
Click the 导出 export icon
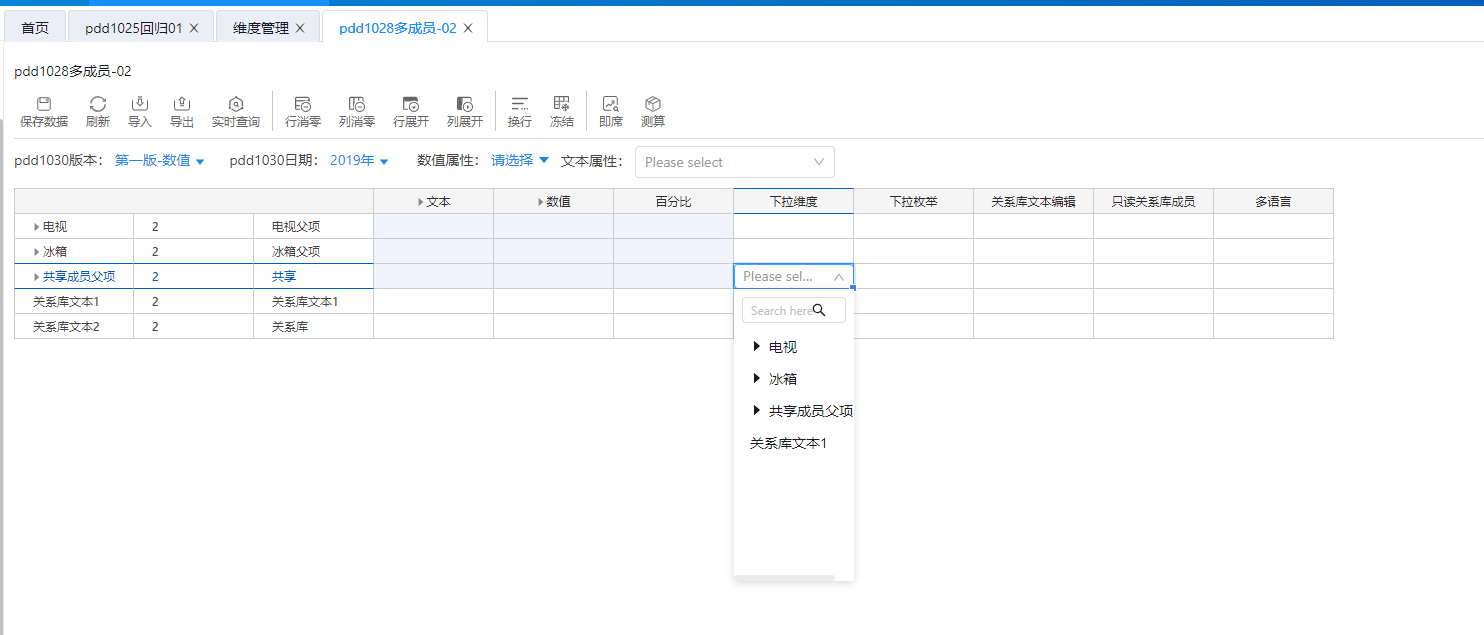(x=181, y=104)
